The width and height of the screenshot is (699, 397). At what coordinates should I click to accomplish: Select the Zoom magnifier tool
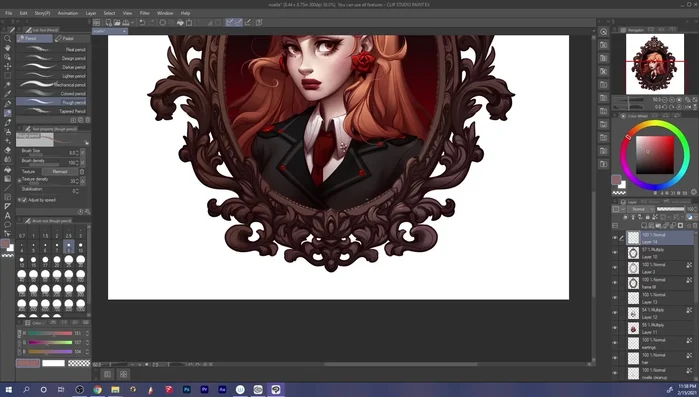coord(7,38)
